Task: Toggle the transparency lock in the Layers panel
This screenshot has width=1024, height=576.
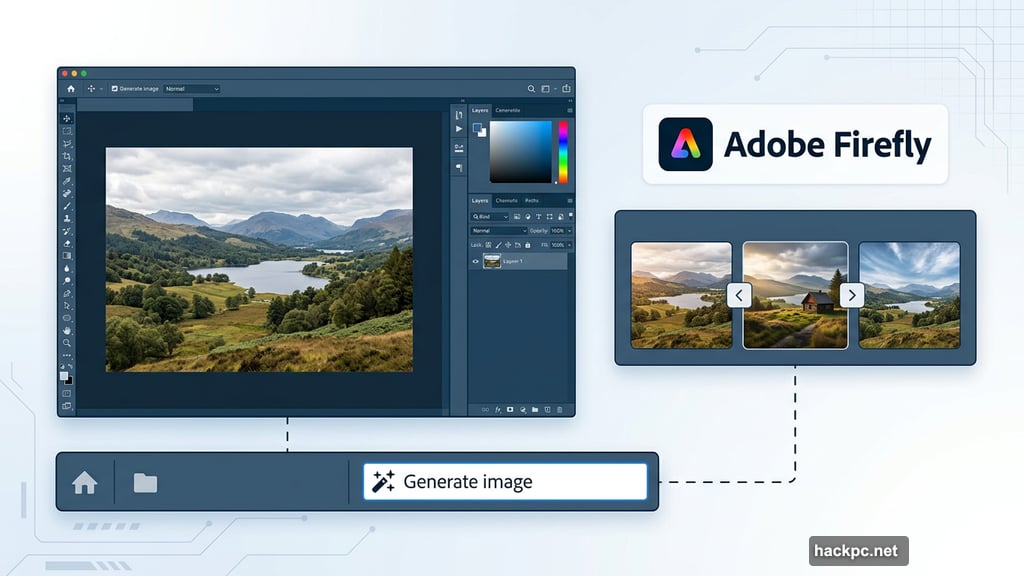Action: pyautogui.click(x=487, y=244)
